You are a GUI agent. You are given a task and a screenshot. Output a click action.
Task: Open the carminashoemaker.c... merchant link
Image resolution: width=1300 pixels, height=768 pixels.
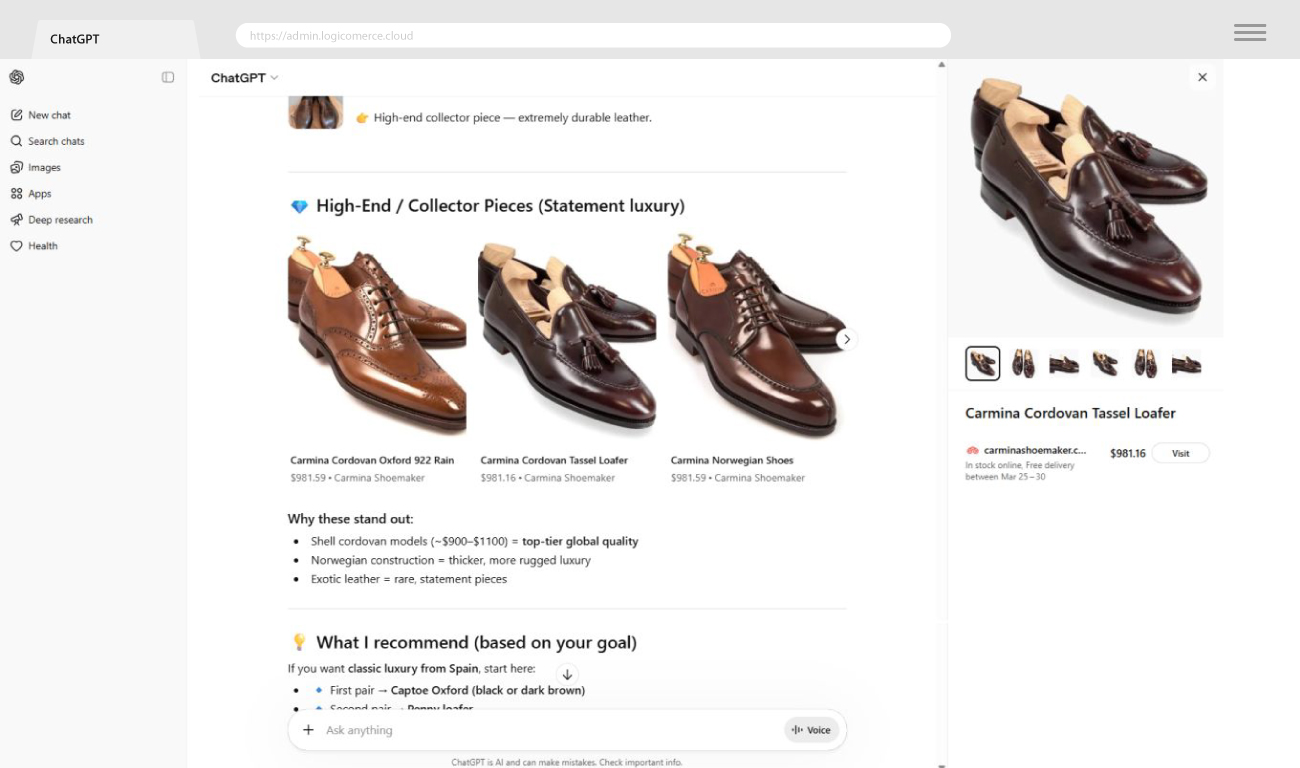[x=1035, y=450]
